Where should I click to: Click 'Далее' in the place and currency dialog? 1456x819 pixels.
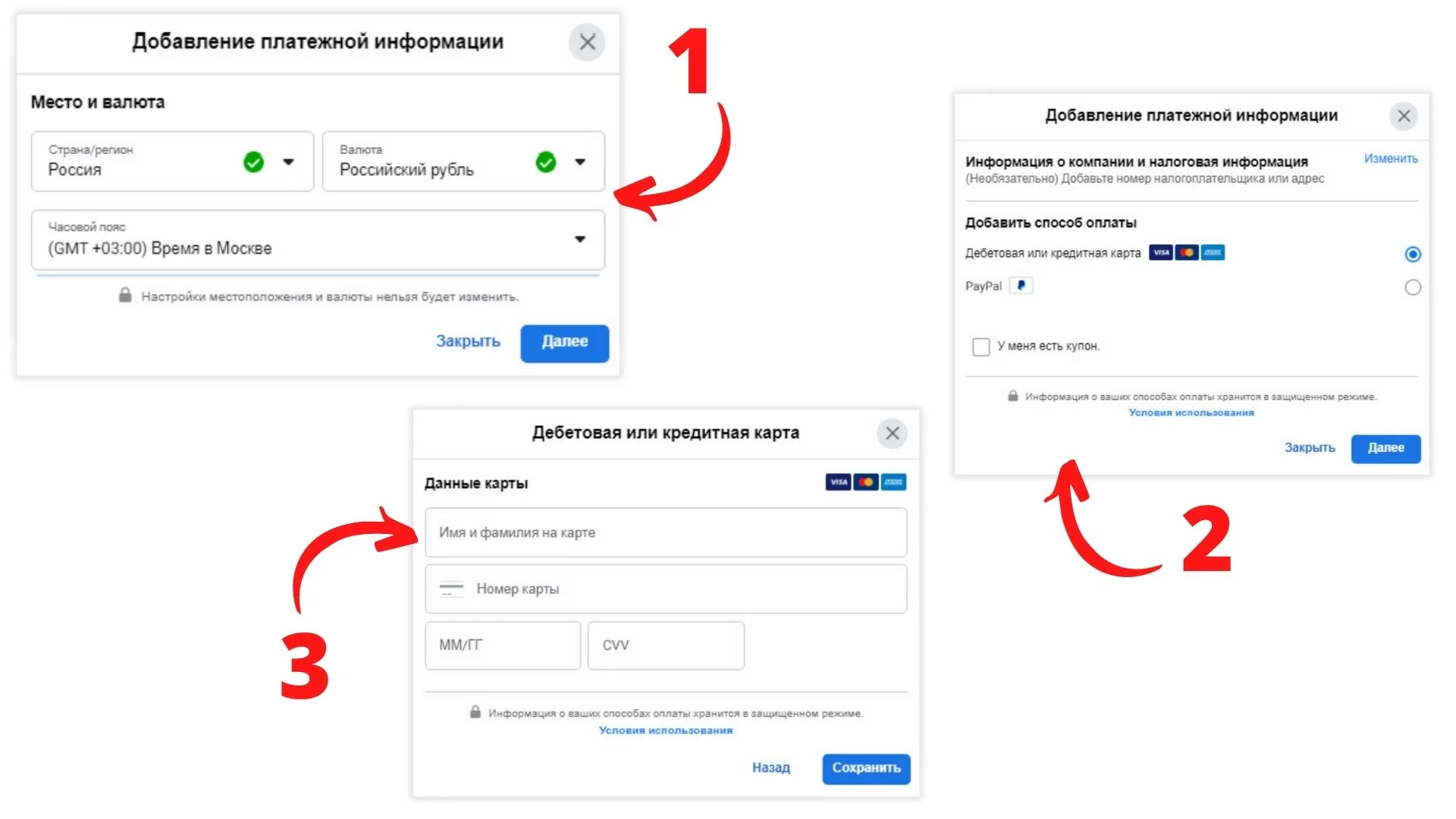564,343
